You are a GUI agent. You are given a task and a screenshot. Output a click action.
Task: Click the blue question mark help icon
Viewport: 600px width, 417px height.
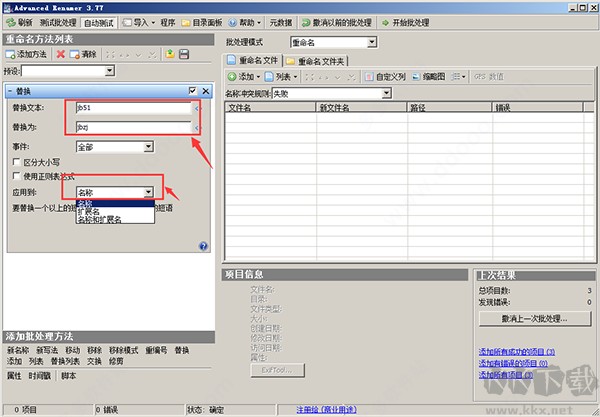[203, 246]
